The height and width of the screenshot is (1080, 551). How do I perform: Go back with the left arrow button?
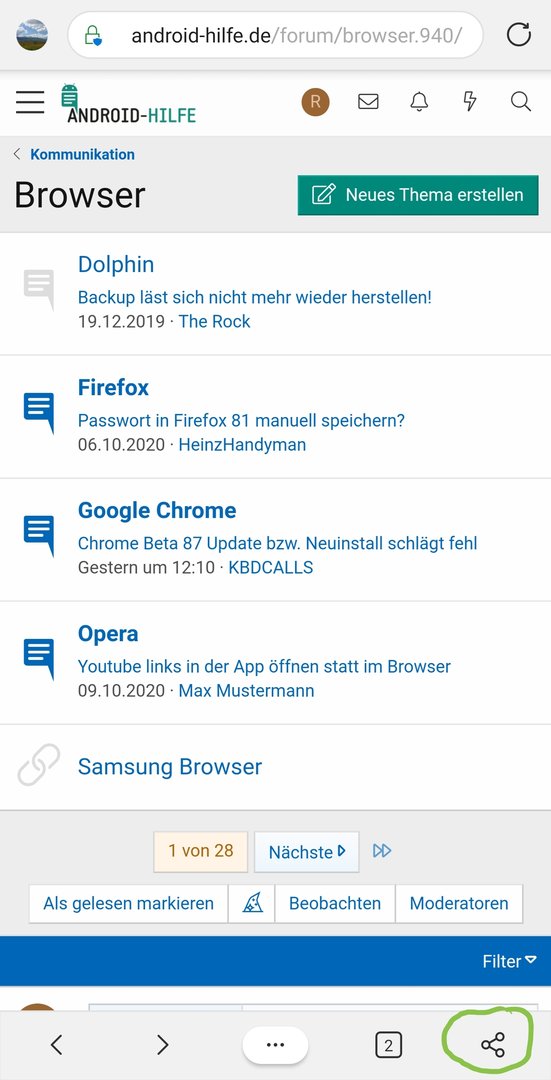click(56, 1045)
